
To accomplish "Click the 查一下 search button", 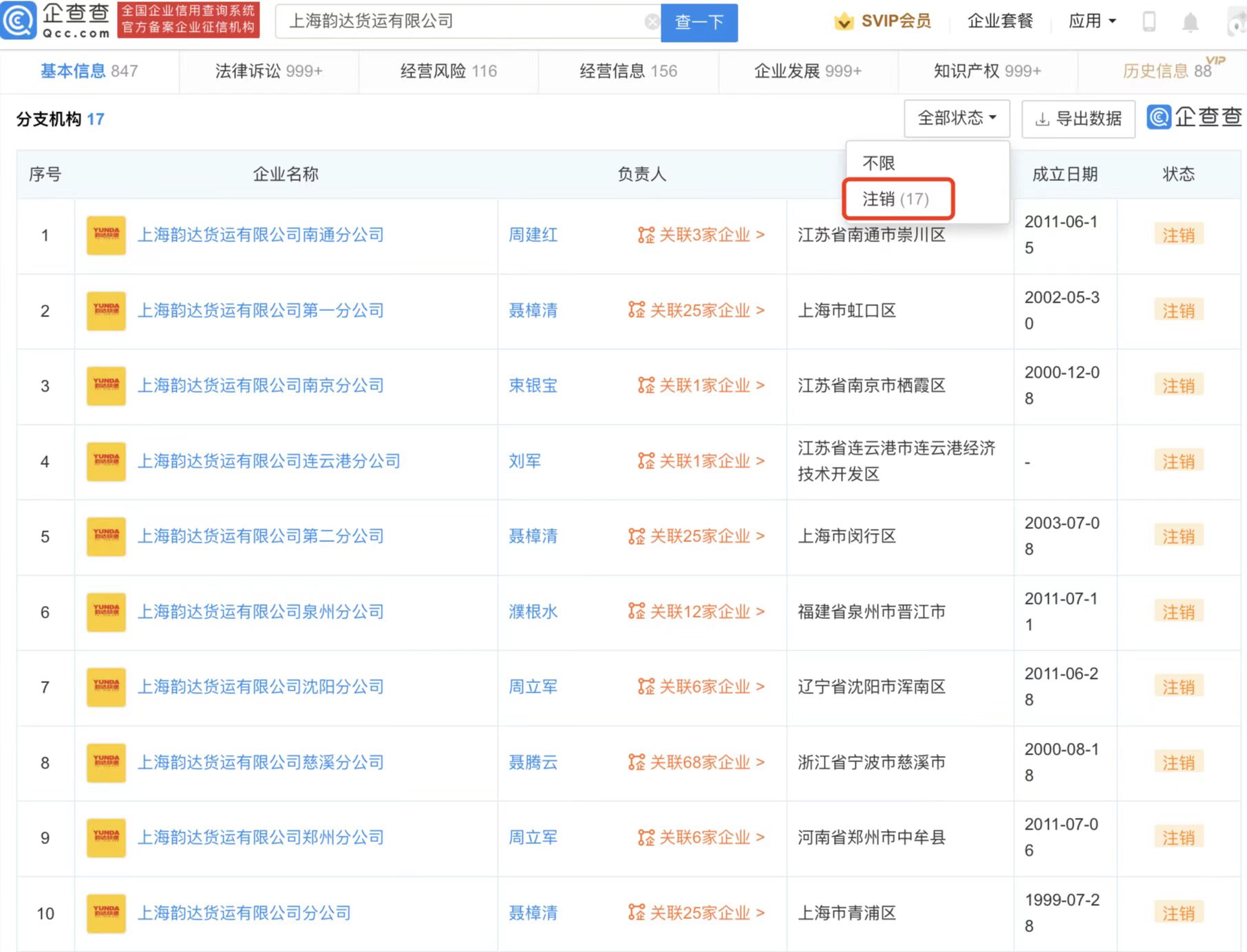I will [699, 22].
